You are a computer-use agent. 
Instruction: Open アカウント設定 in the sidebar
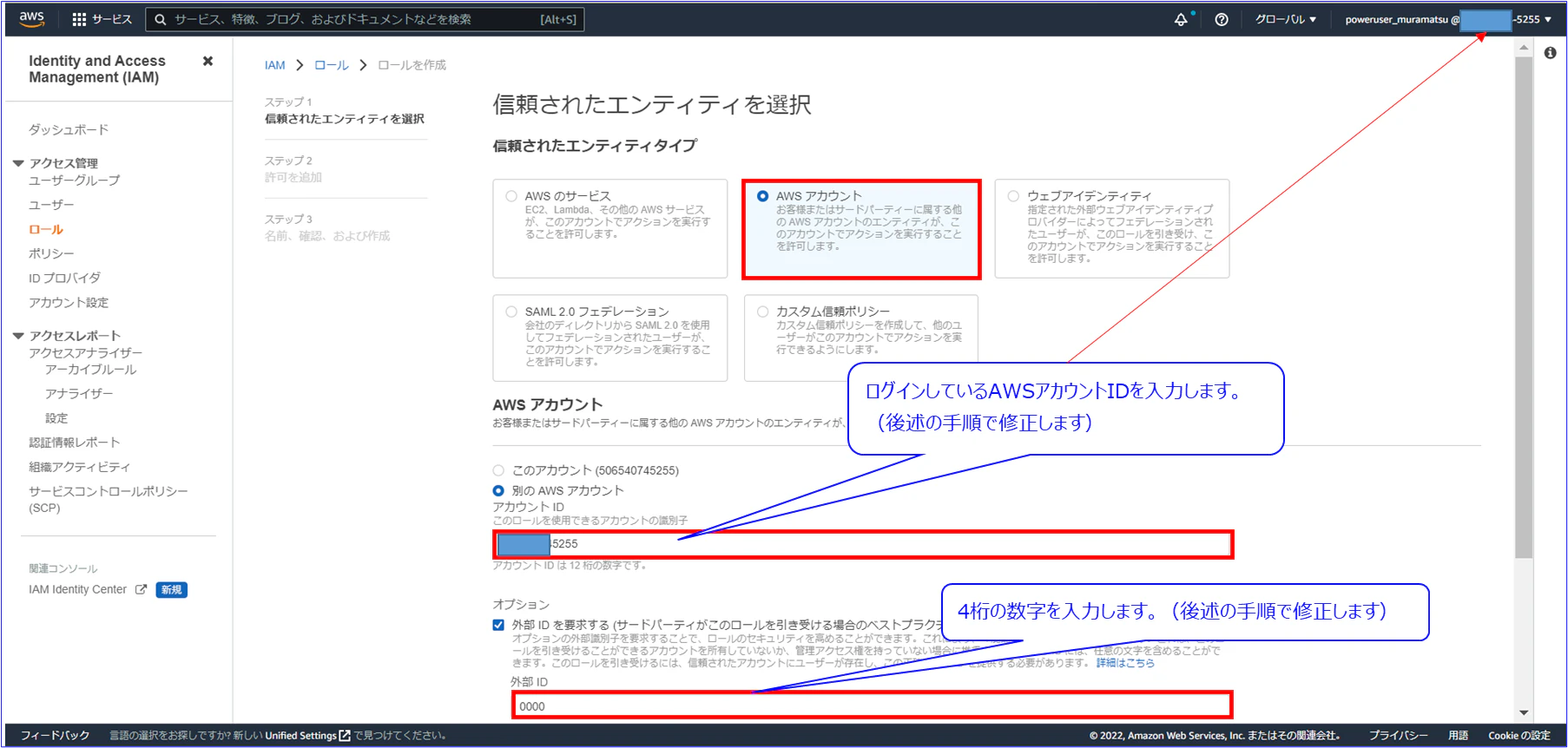click(x=69, y=302)
